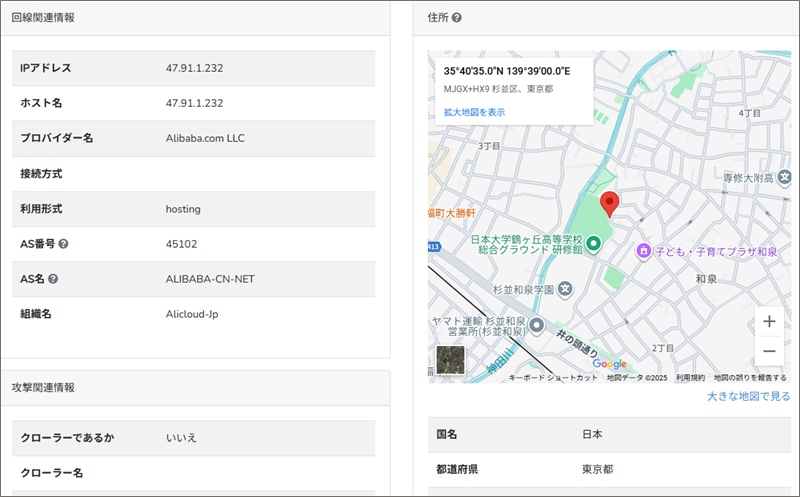Select IP address value 47.91.1.232 in IPアドレス row
Image resolution: width=800 pixels, height=497 pixels.
click(x=194, y=68)
